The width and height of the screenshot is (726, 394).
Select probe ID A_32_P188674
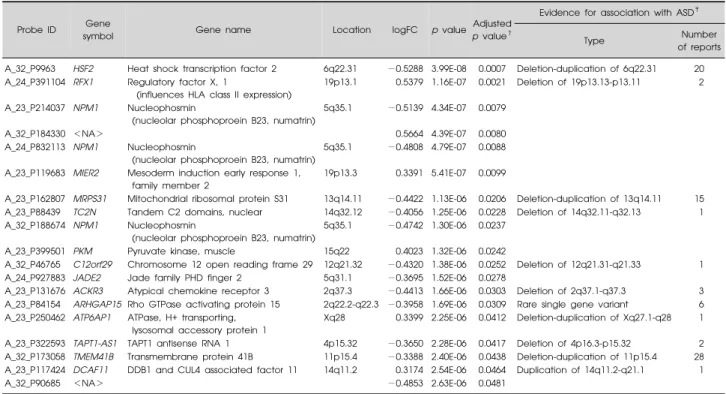35,225
